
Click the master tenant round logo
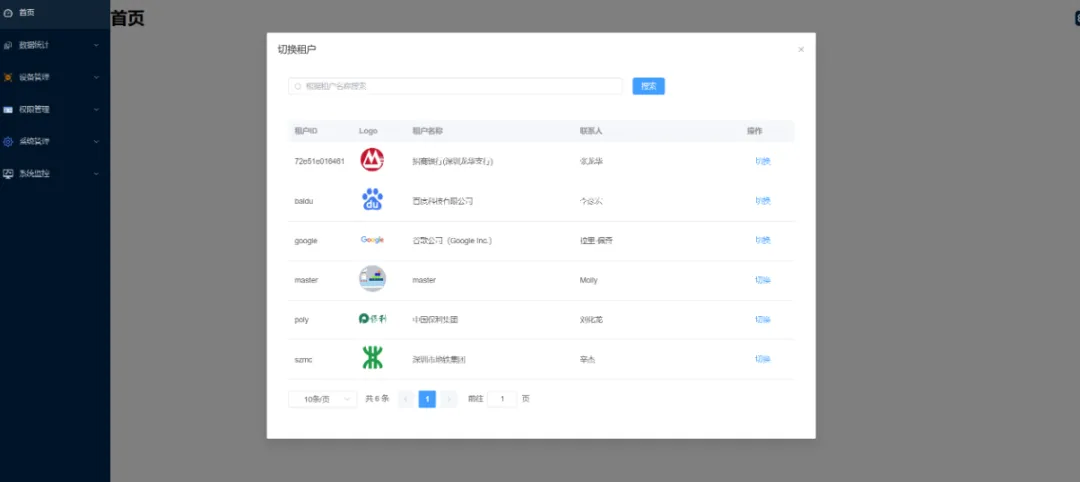click(372, 279)
